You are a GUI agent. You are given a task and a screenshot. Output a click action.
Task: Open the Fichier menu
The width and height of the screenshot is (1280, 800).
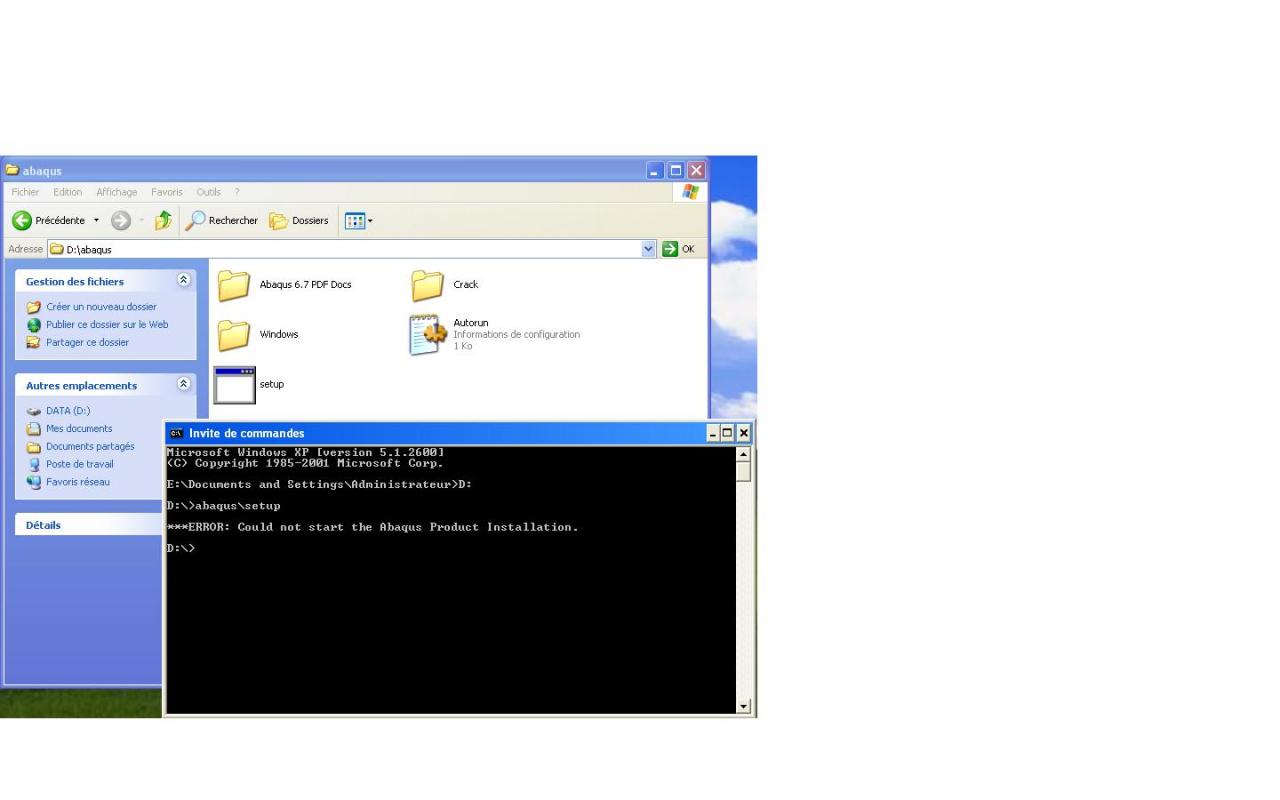(25, 192)
